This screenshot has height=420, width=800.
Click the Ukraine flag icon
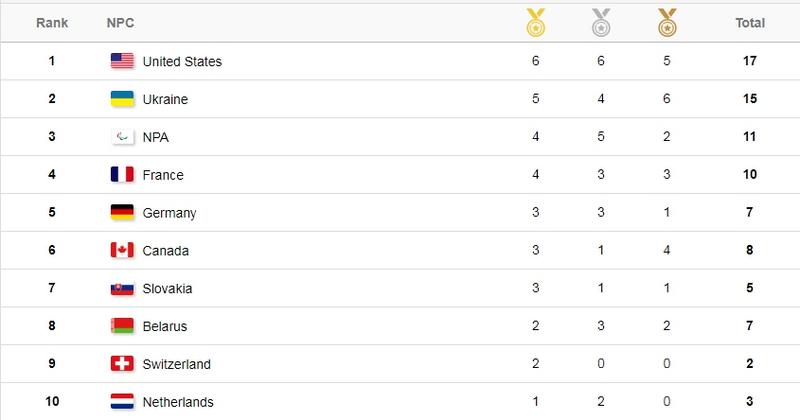122,100
